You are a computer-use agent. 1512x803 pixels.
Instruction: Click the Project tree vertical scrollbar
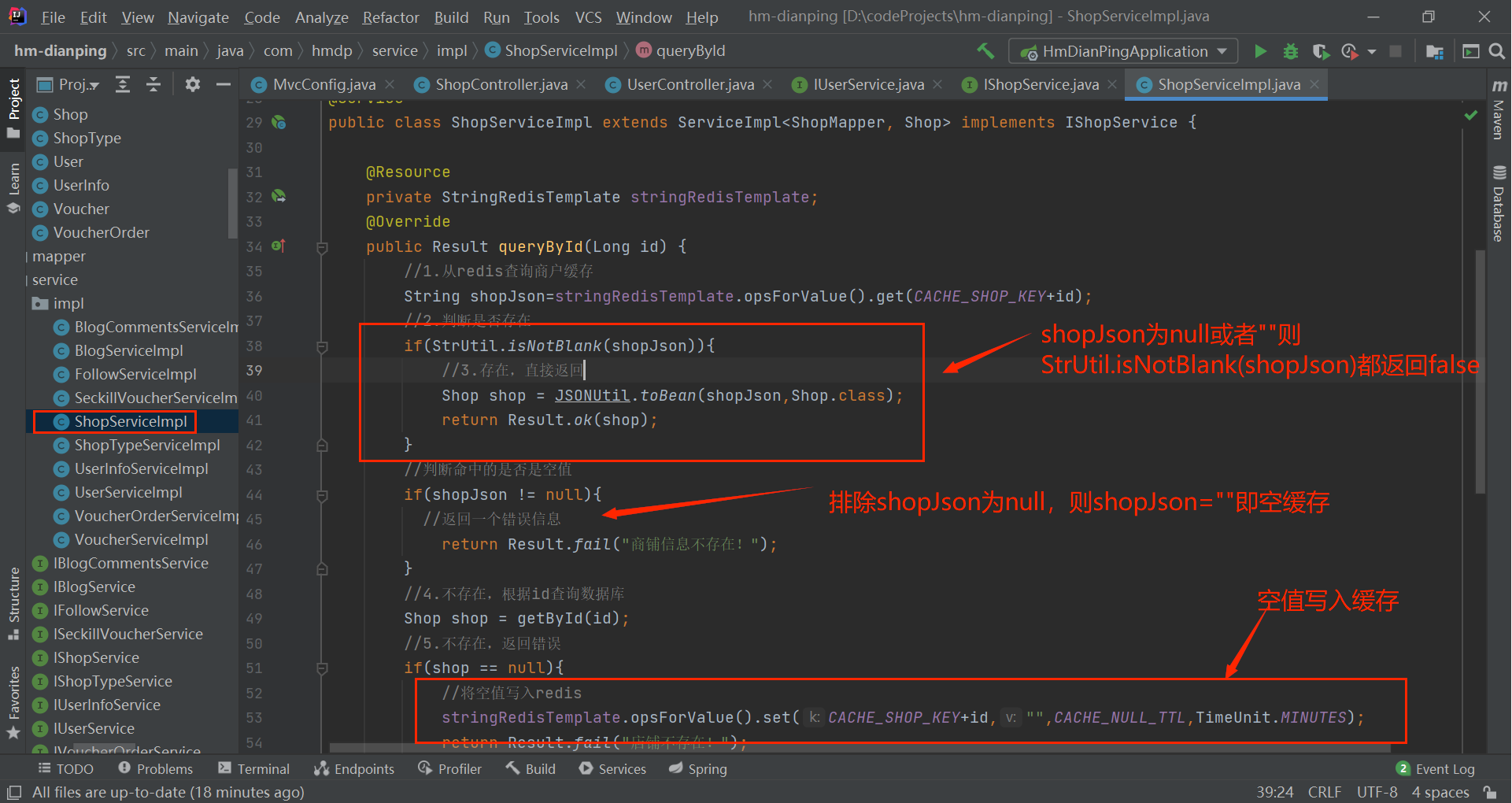[x=232, y=202]
